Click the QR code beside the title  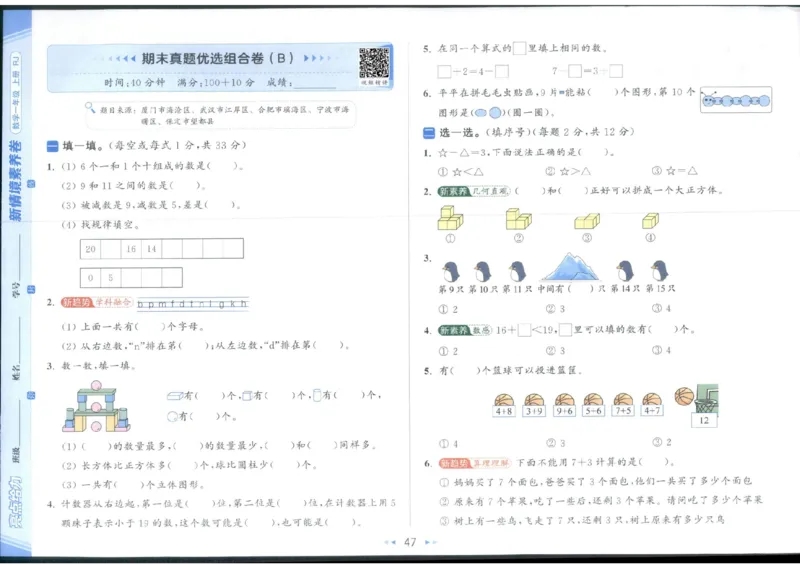click(374, 63)
